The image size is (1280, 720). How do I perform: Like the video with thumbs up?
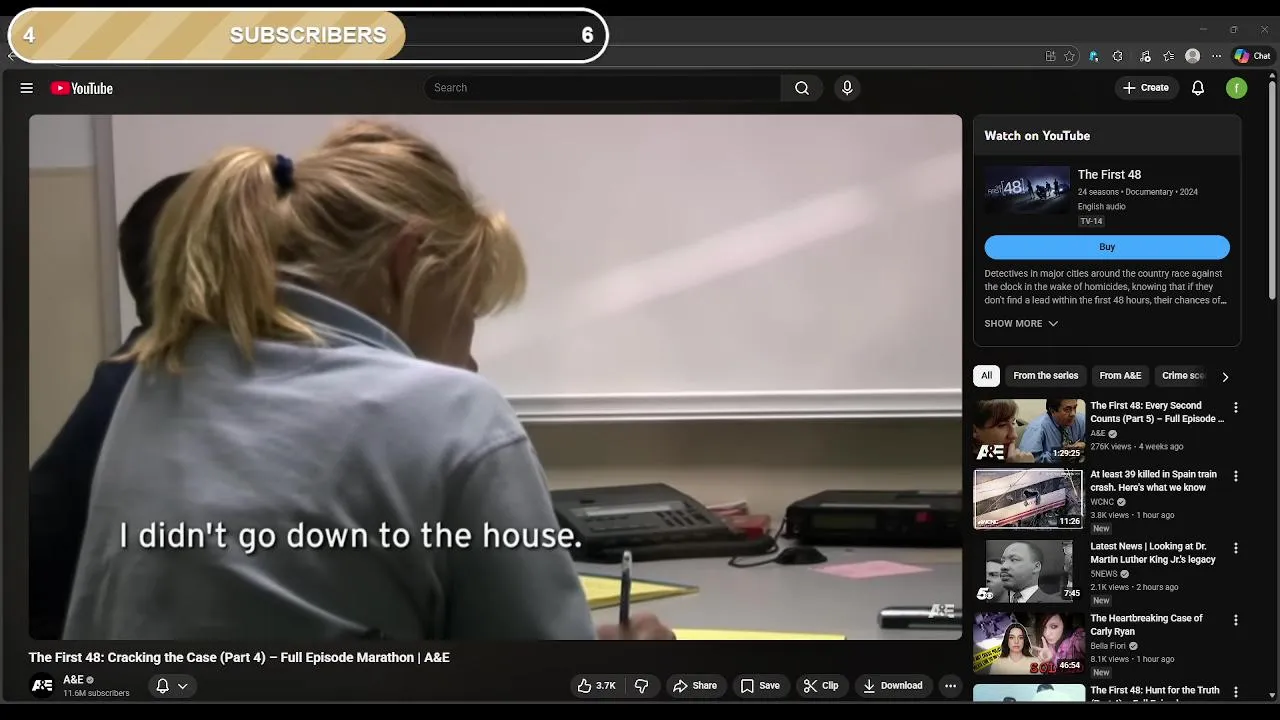coord(597,686)
